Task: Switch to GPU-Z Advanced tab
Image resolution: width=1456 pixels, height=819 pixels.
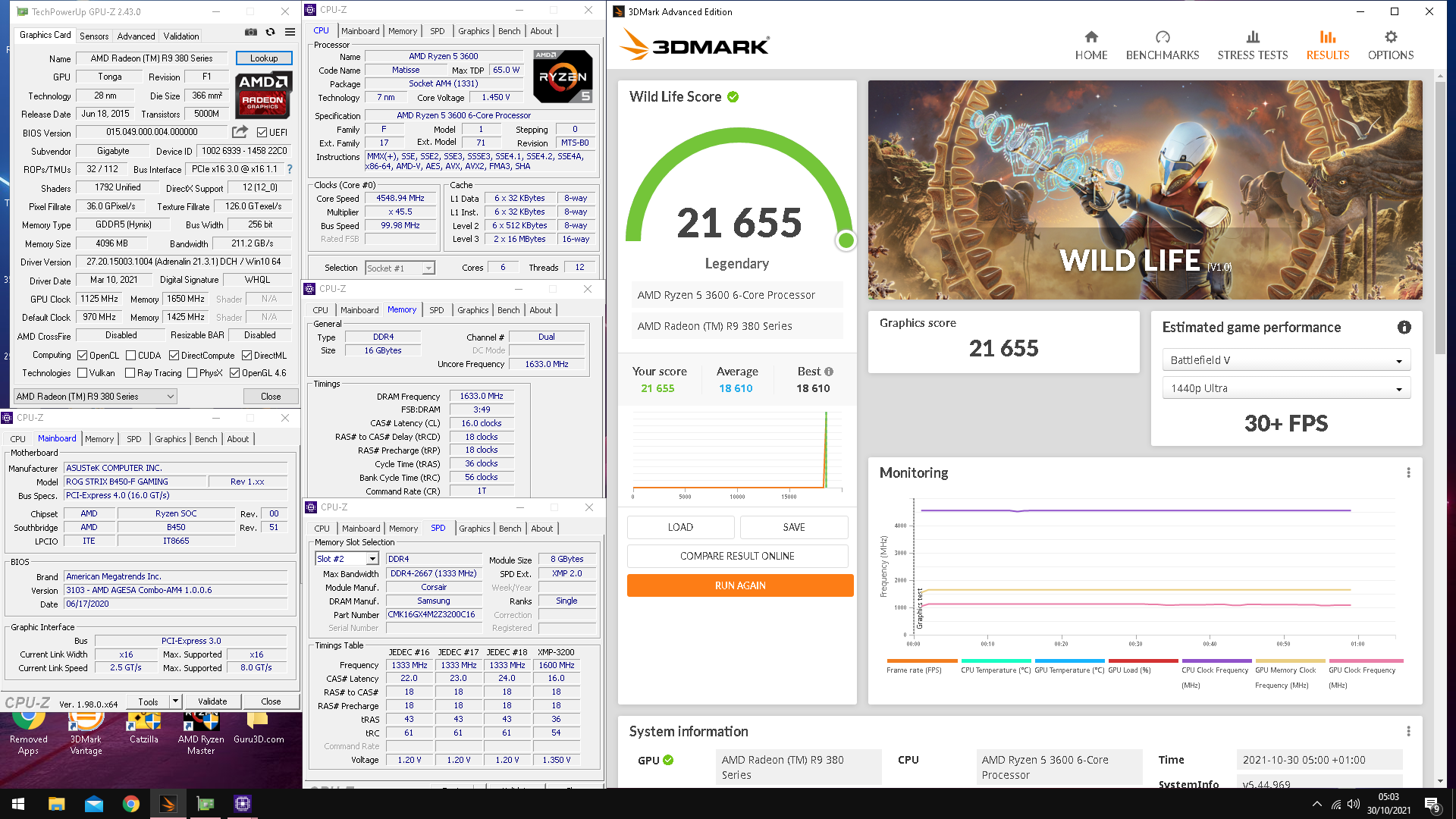Action: (x=136, y=36)
